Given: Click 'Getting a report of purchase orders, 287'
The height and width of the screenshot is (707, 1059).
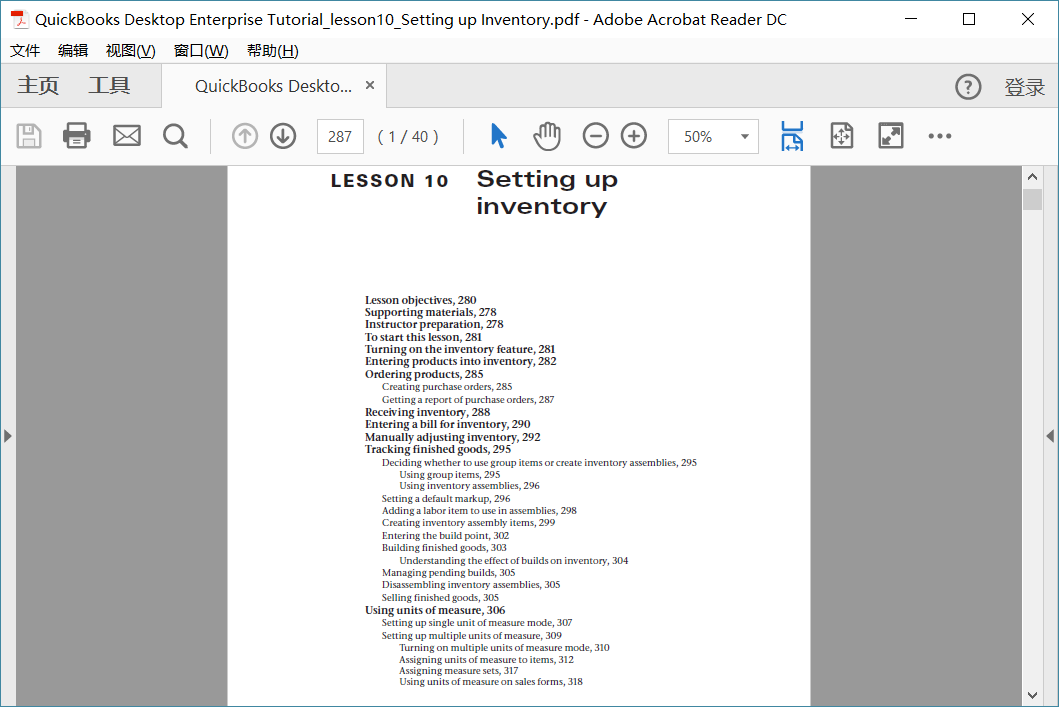Looking at the screenshot, I should point(467,400).
